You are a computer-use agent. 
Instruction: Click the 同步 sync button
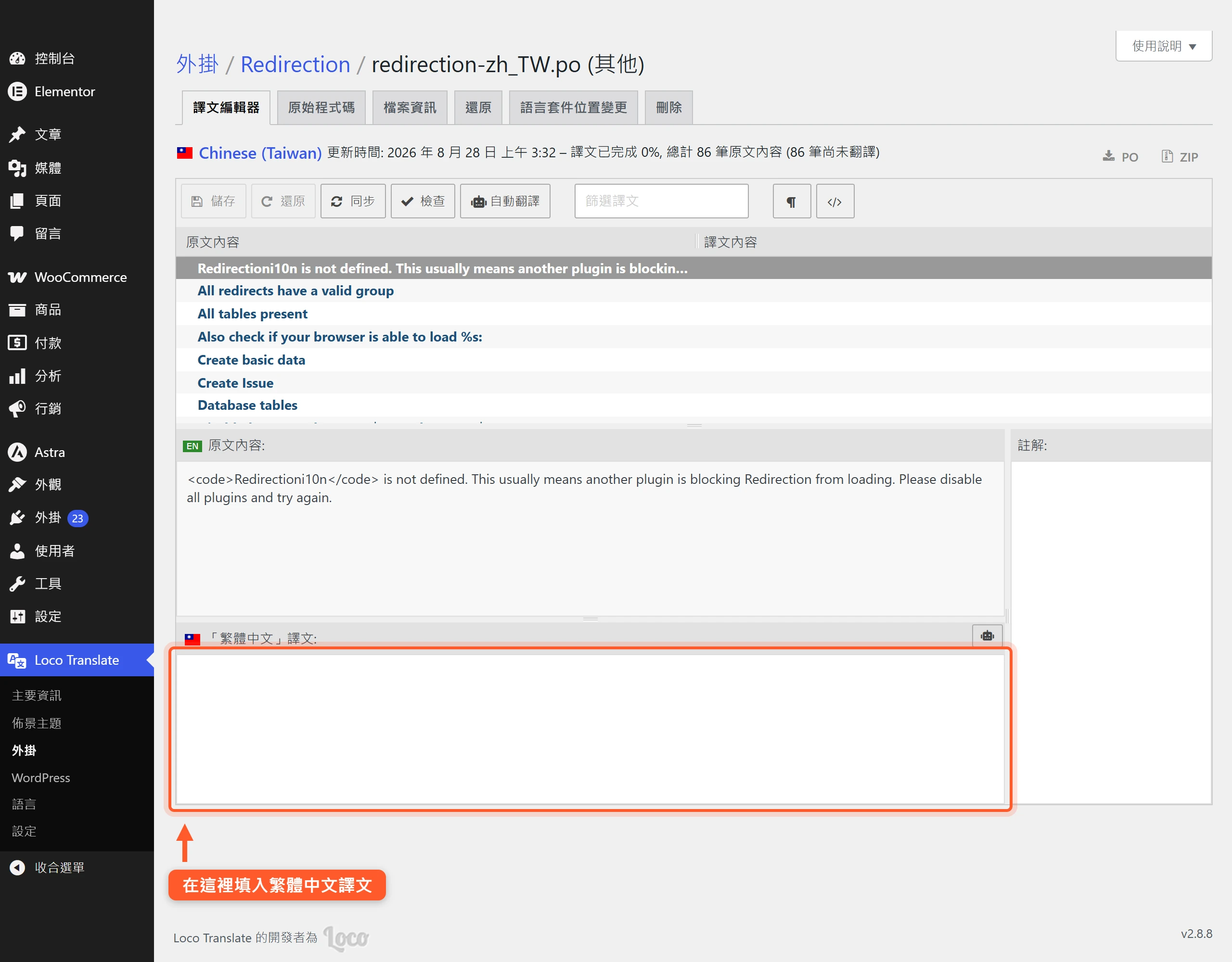click(x=353, y=202)
